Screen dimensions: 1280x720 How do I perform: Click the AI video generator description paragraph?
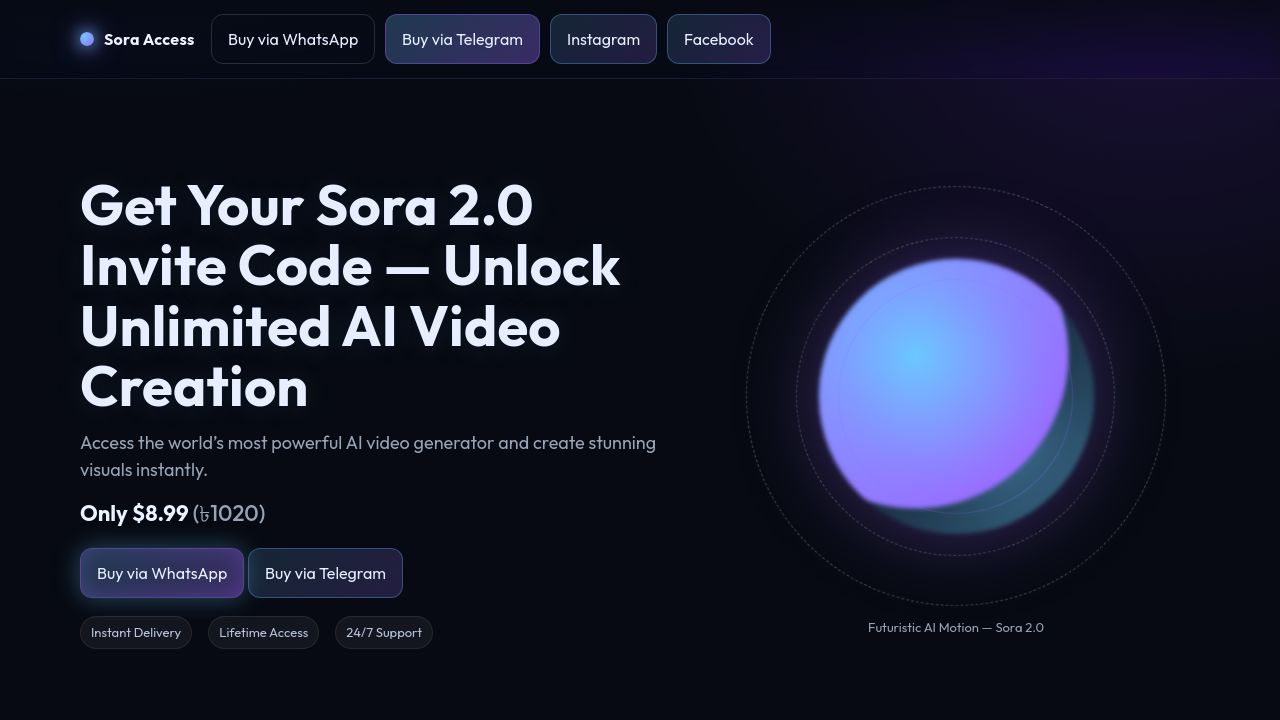tap(368, 456)
